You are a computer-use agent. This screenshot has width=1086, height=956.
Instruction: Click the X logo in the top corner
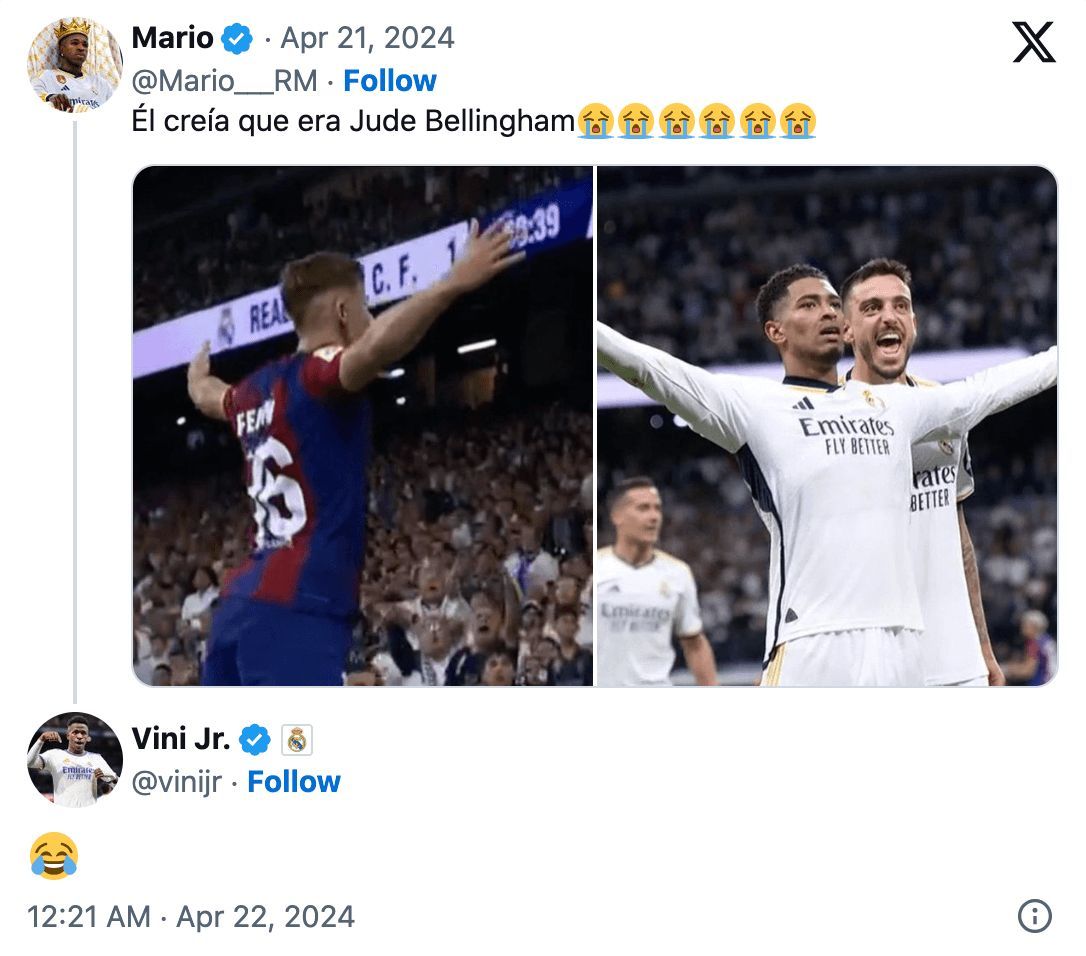pyautogui.click(x=1034, y=43)
